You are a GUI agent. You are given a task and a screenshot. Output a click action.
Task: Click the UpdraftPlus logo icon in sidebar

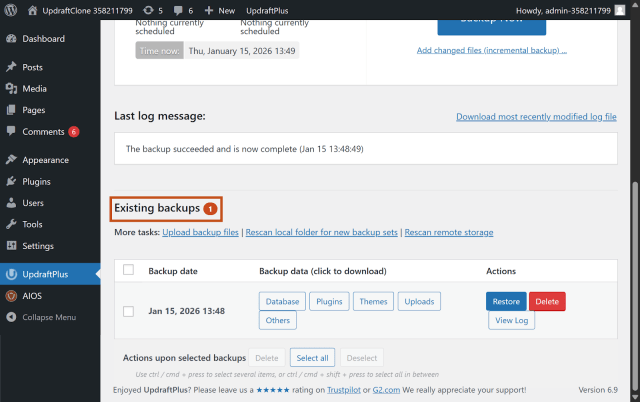tap(11, 274)
